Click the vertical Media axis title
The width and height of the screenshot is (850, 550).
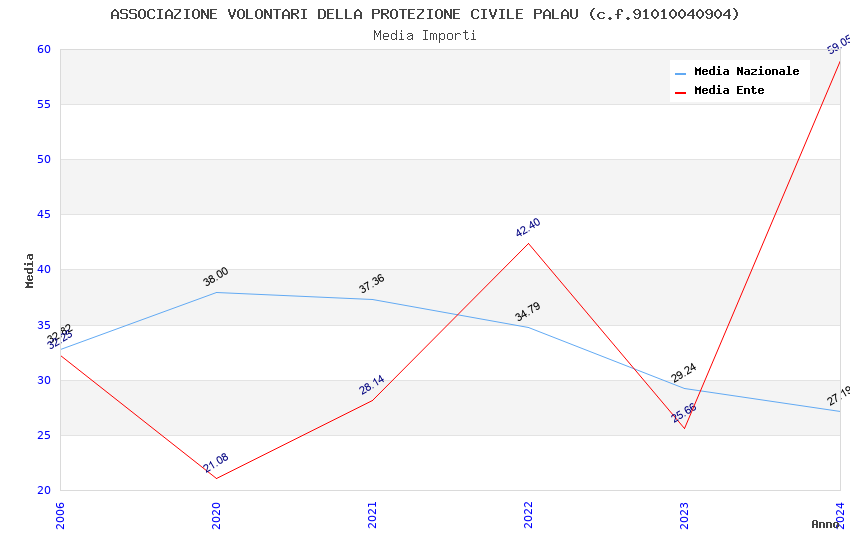pos(30,270)
